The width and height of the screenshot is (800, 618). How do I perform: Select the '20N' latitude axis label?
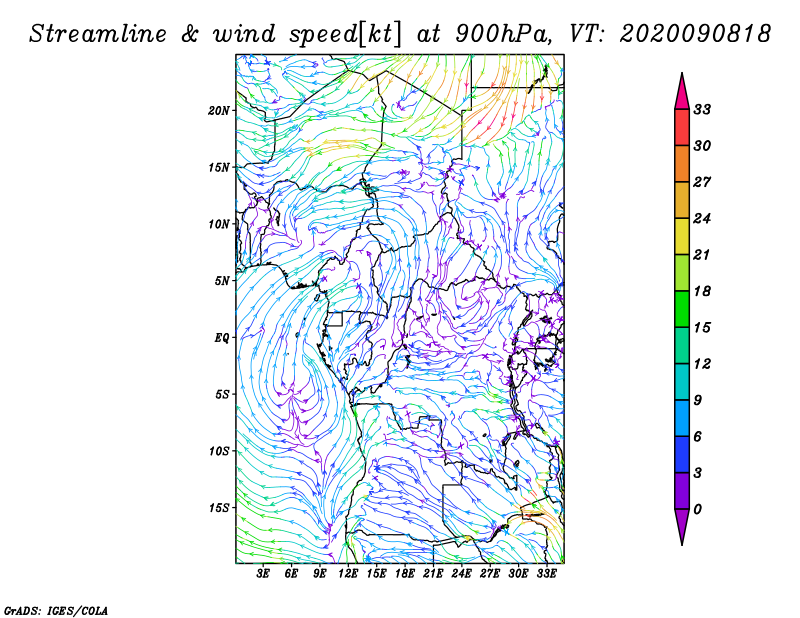219,111
